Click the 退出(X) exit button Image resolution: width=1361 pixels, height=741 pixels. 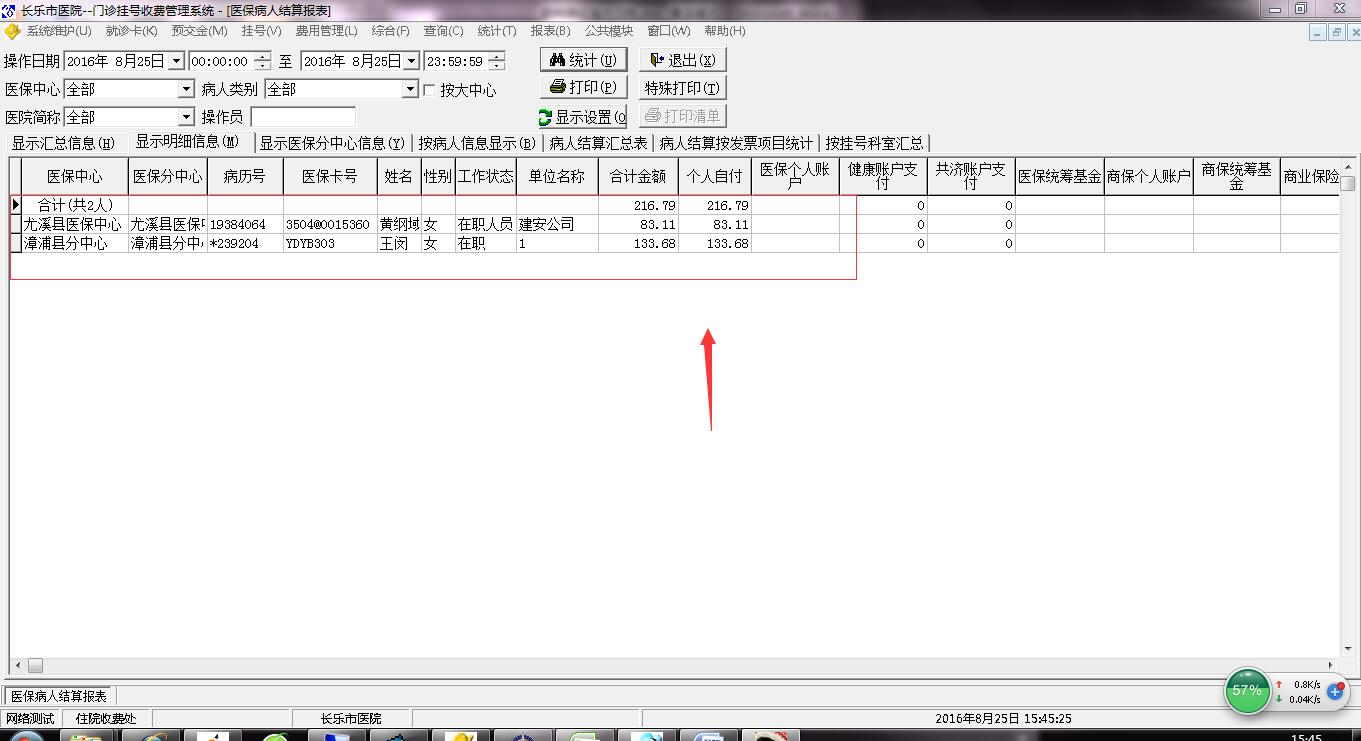point(682,60)
